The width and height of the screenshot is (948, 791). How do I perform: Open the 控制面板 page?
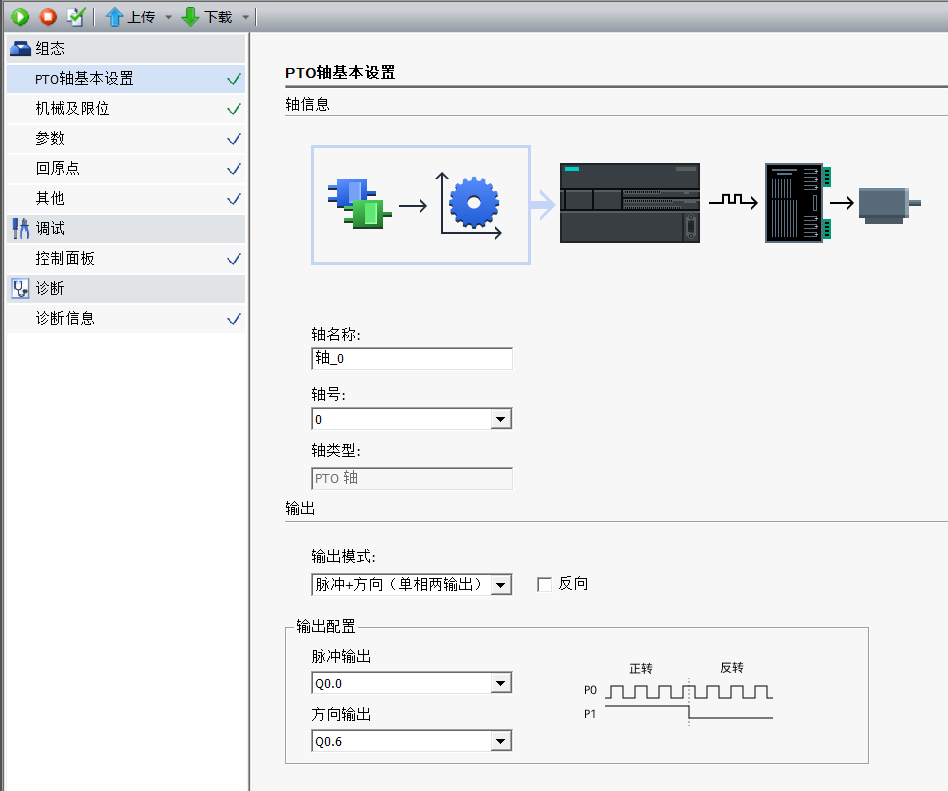click(65, 258)
